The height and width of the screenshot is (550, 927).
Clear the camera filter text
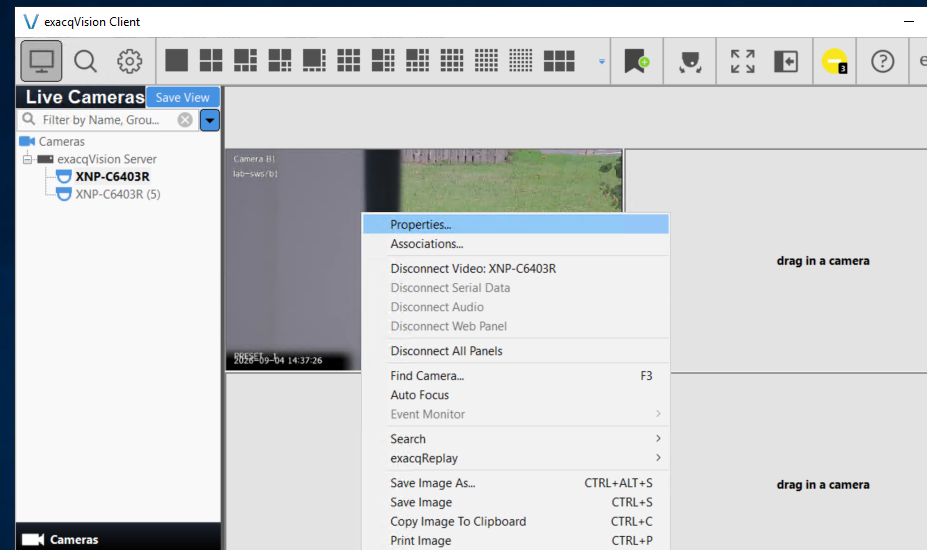coord(185,120)
